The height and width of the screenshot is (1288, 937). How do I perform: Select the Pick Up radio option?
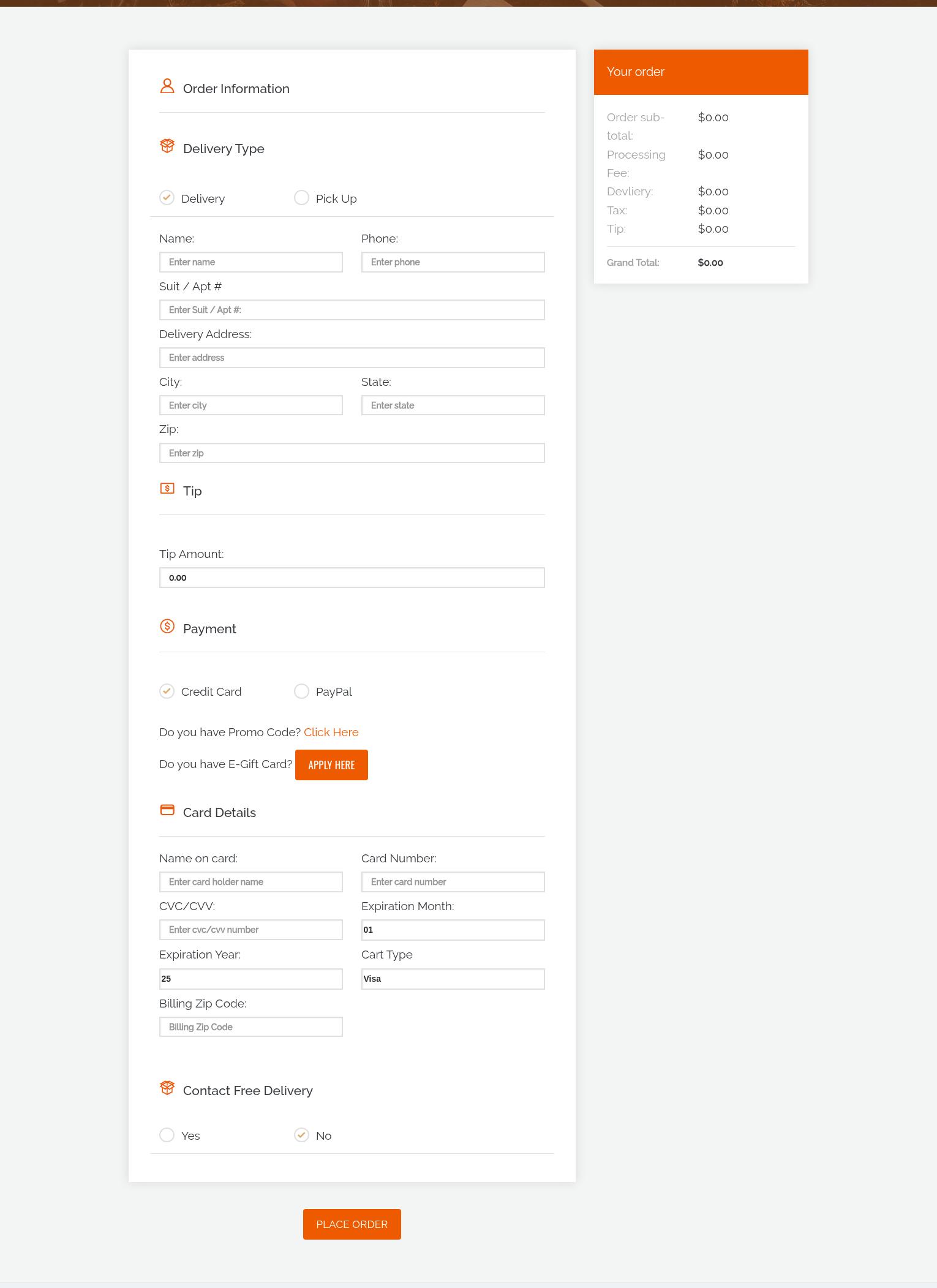pyautogui.click(x=301, y=198)
